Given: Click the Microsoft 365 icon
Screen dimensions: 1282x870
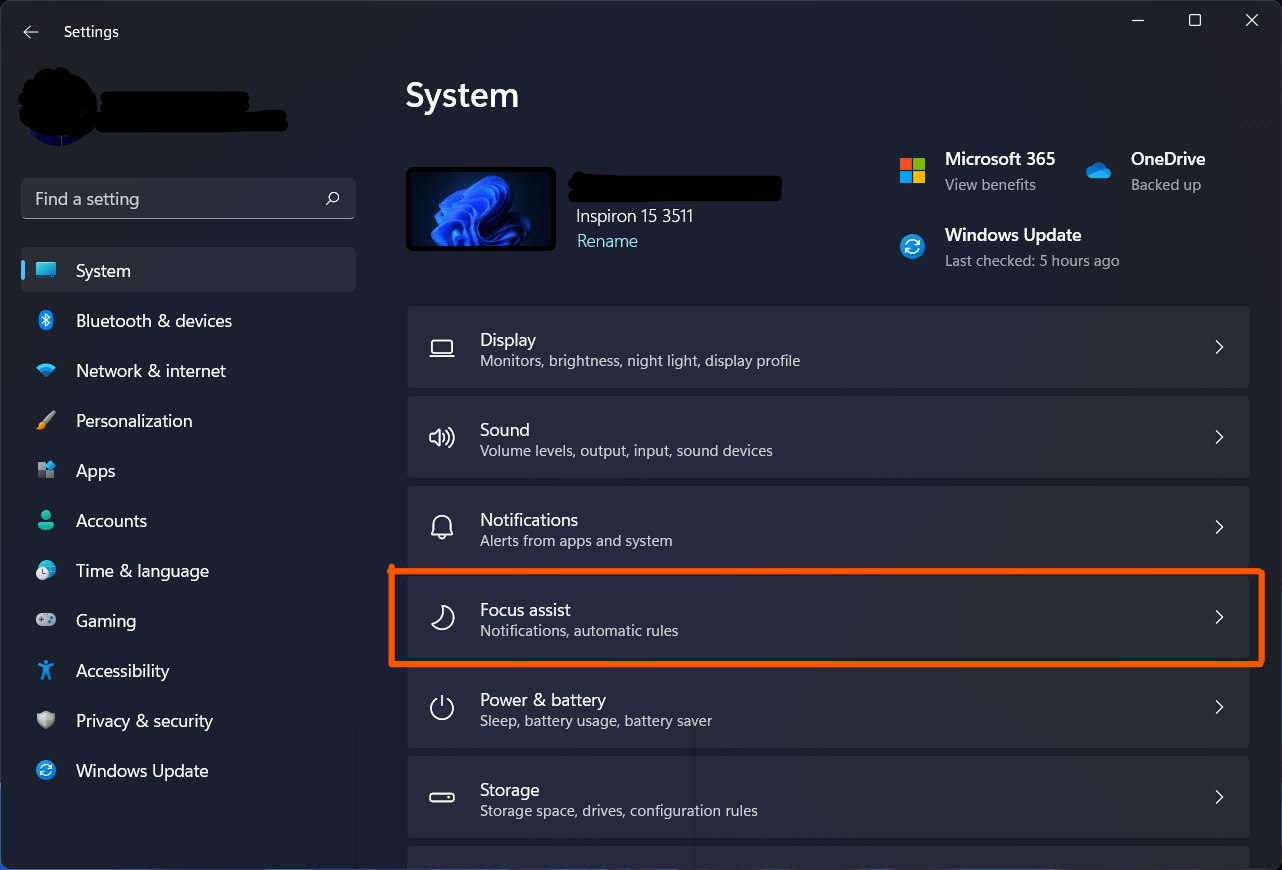Looking at the screenshot, I should [x=912, y=170].
